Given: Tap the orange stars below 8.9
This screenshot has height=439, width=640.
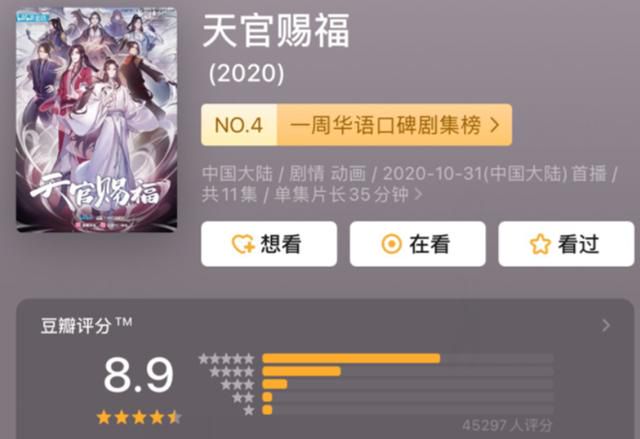Looking at the screenshot, I should point(139,417).
